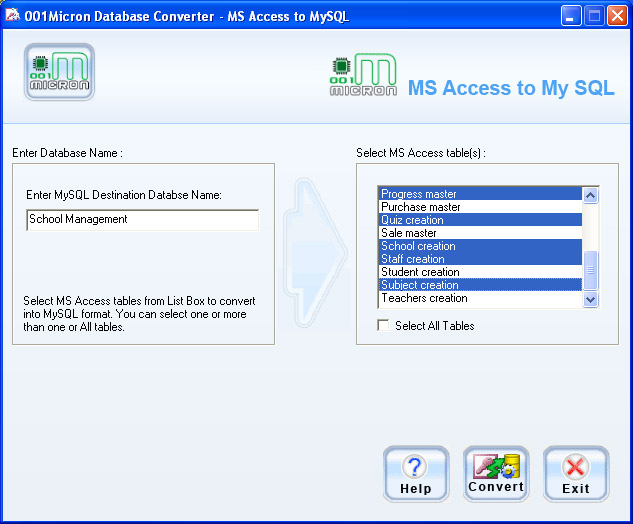Viewport: 633px width, 524px height.
Task: Select the Subject creation table
Action: [x=481, y=285]
